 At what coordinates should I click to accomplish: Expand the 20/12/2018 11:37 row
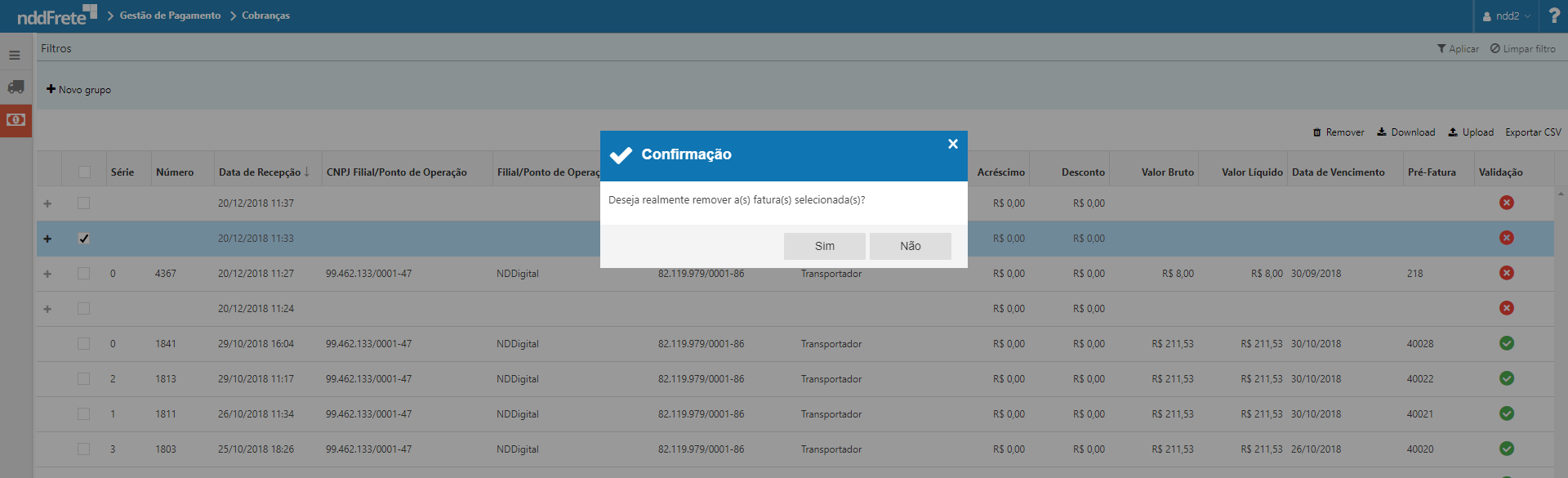tap(47, 203)
